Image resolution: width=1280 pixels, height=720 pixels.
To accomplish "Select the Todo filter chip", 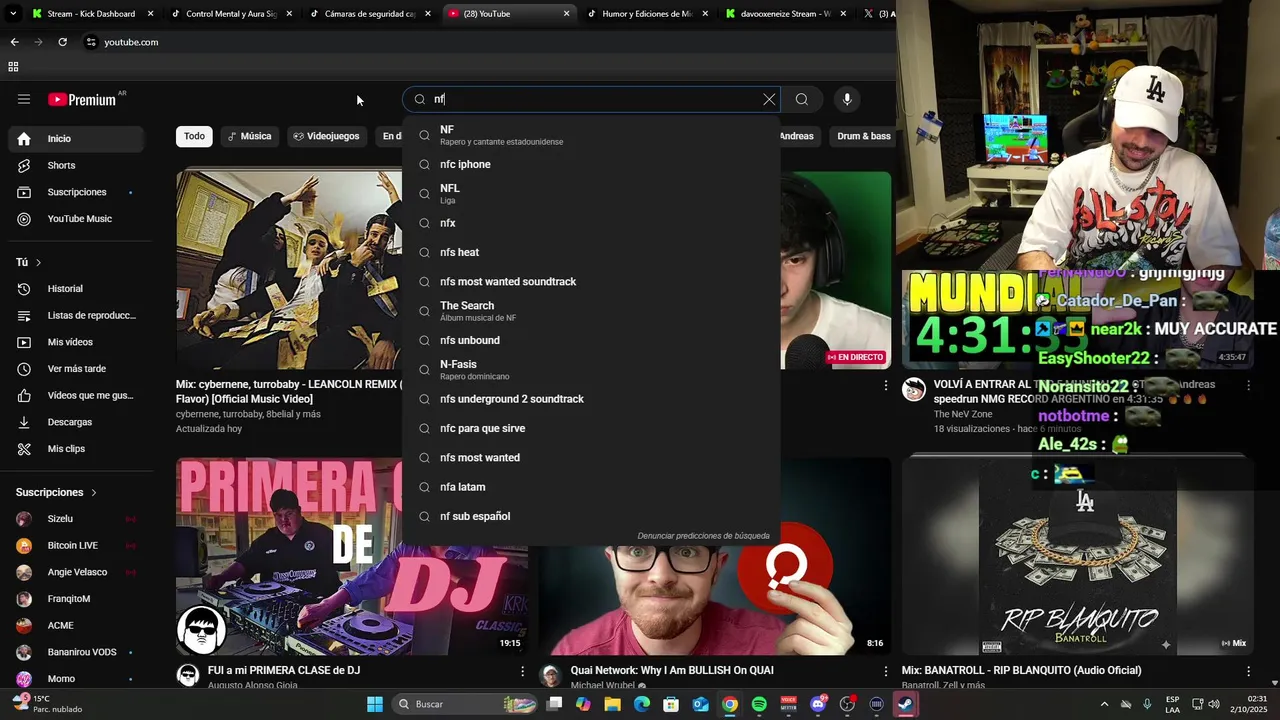I will click(x=194, y=136).
